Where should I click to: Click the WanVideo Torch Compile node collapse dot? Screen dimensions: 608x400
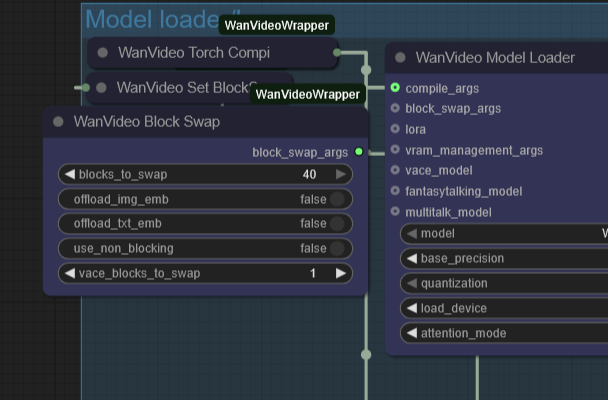pos(103,53)
